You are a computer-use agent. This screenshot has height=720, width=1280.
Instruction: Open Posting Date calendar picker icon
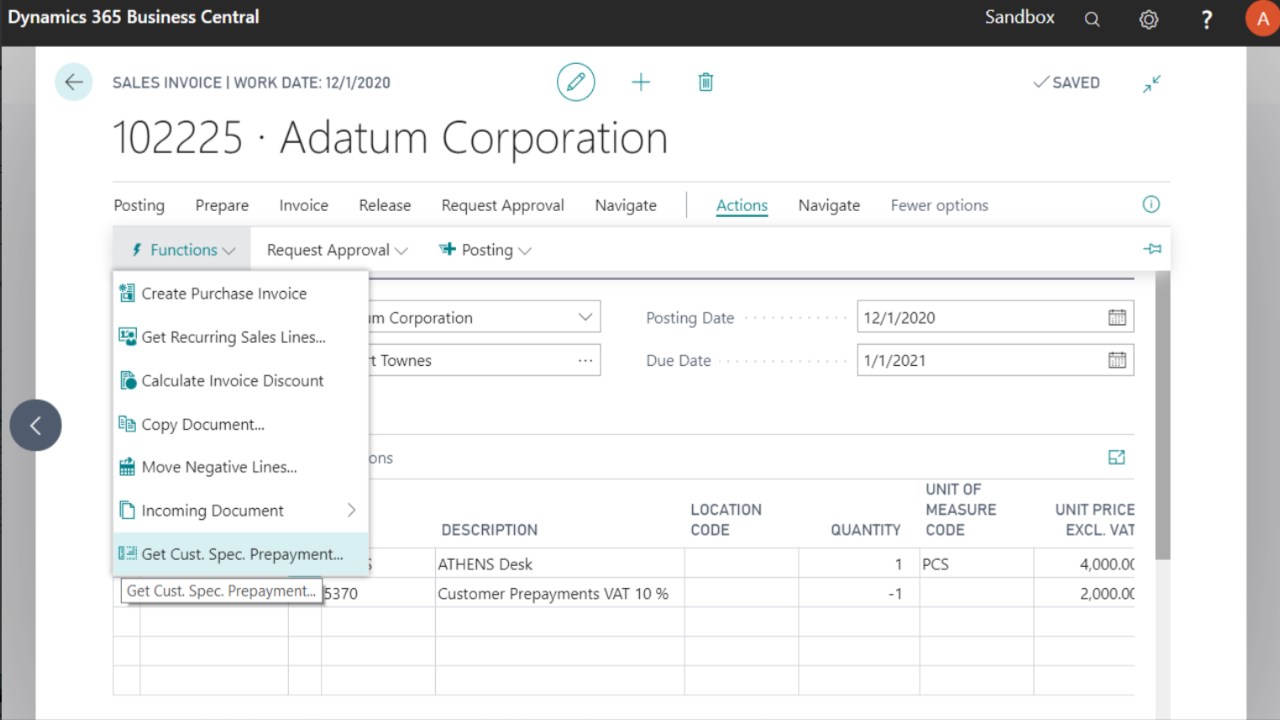click(x=1117, y=317)
